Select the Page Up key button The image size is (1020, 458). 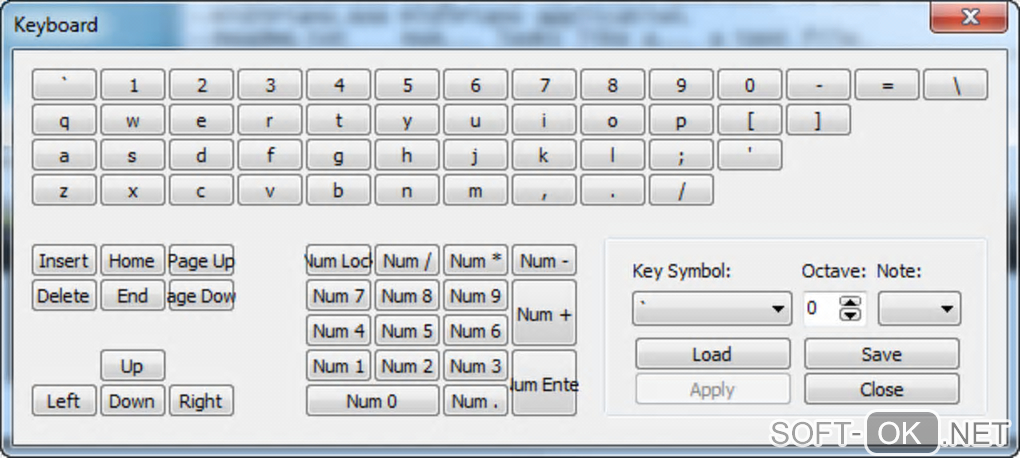[x=201, y=261]
